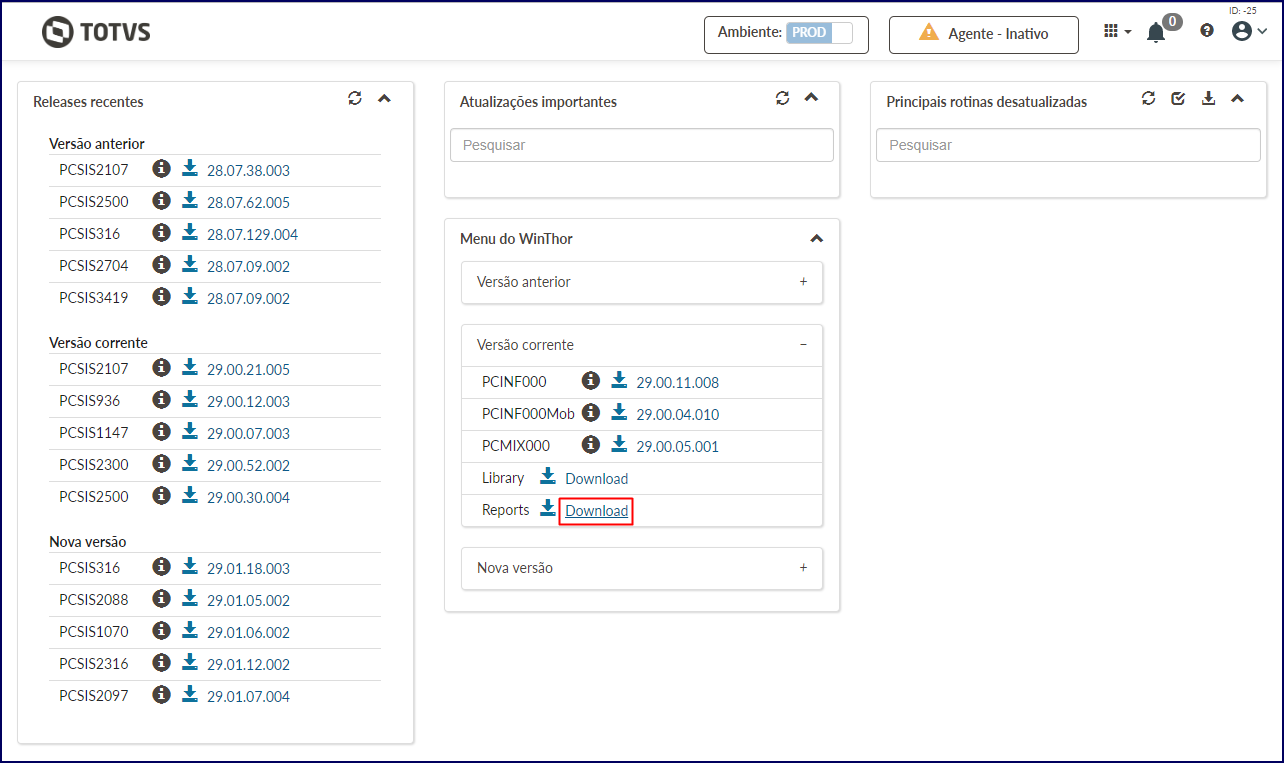1284x763 pixels.
Task: Collapse Principais rotinas desatualizadas panel
Action: (1237, 98)
